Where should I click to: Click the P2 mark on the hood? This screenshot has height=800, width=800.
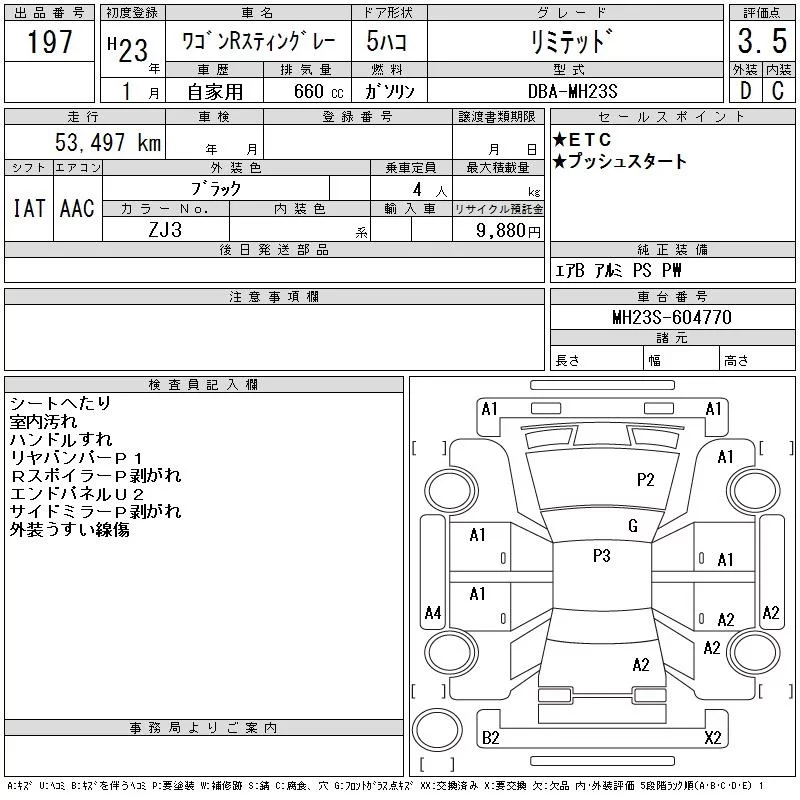pyautogui.click(x=645, y=480)
